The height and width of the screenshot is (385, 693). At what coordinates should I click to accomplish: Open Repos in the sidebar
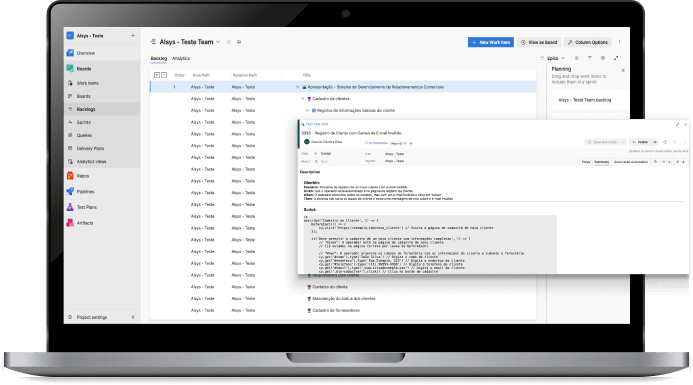tap(83, 176)
